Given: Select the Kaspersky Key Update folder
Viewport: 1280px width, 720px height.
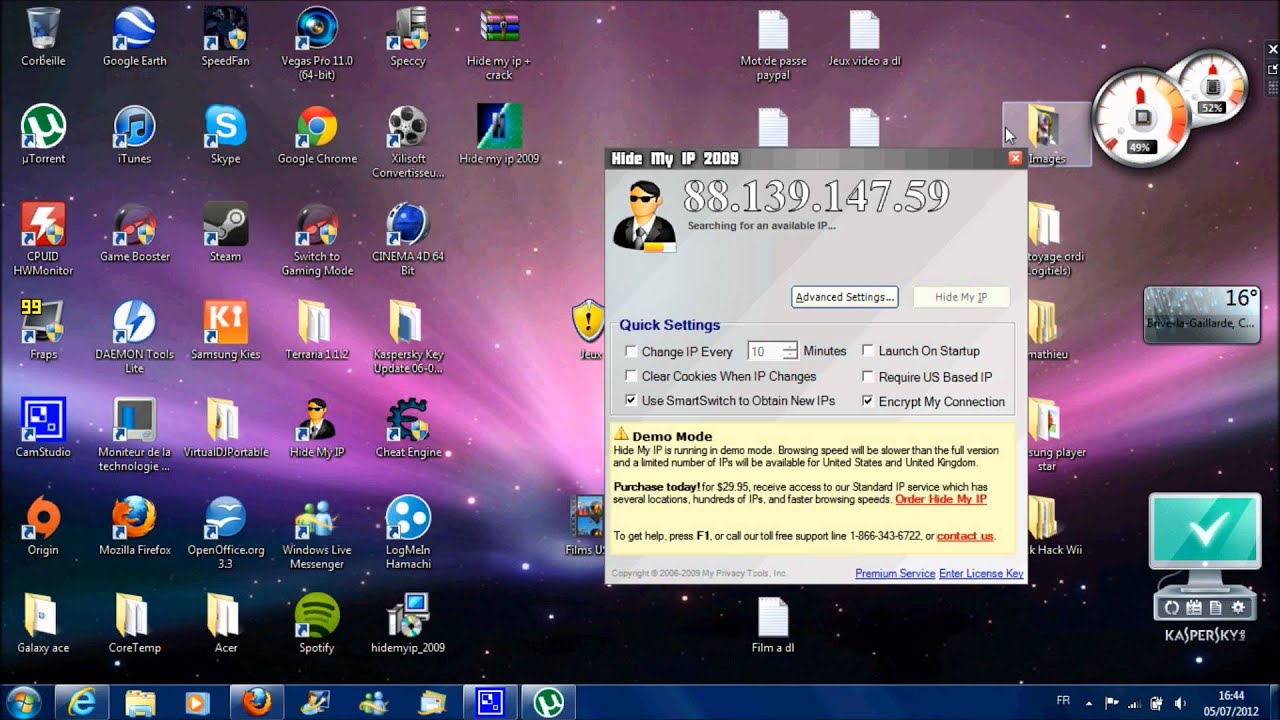Looking at the screenshot, I should click(x=408, y=338).
